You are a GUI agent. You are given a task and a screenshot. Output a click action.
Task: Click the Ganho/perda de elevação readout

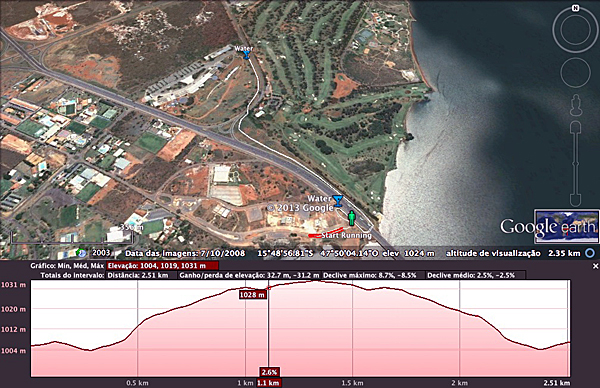[x=249, y=275]
